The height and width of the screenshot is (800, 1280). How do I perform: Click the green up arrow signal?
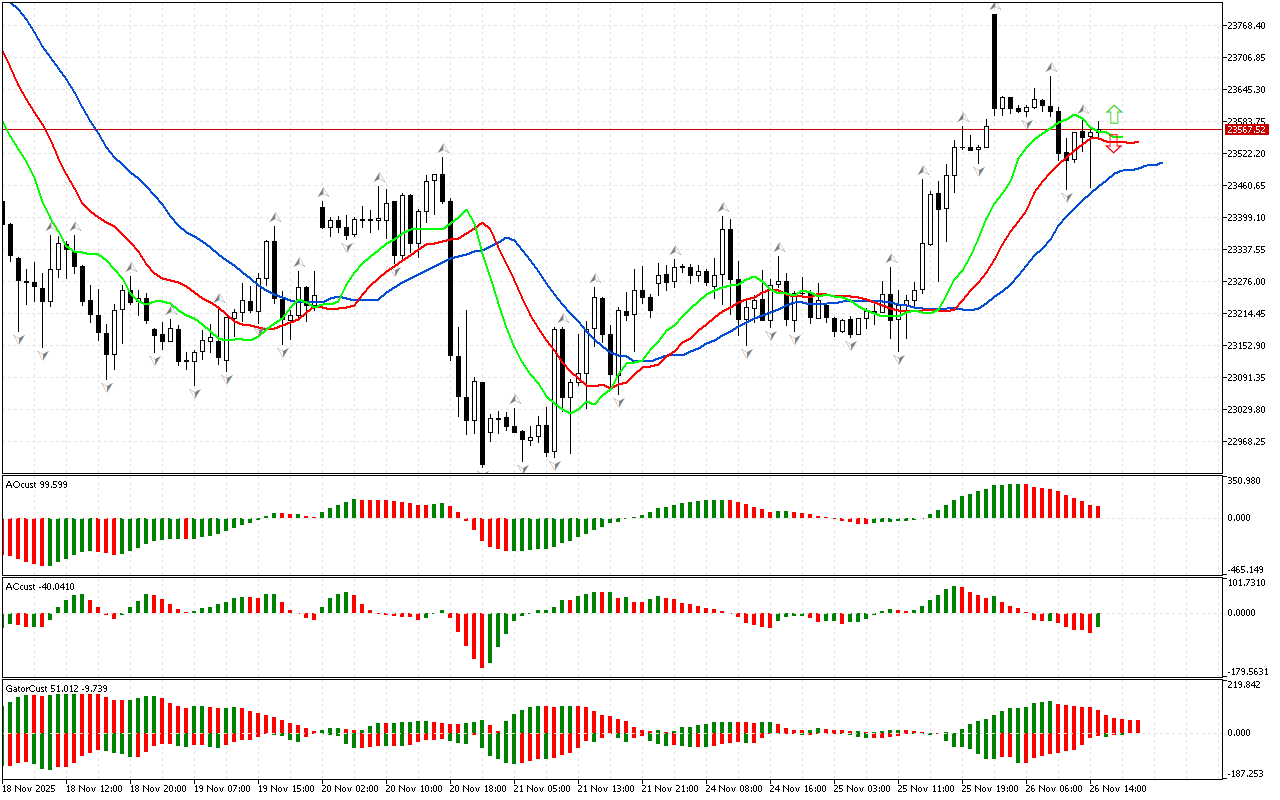[x=1114, y=113]
